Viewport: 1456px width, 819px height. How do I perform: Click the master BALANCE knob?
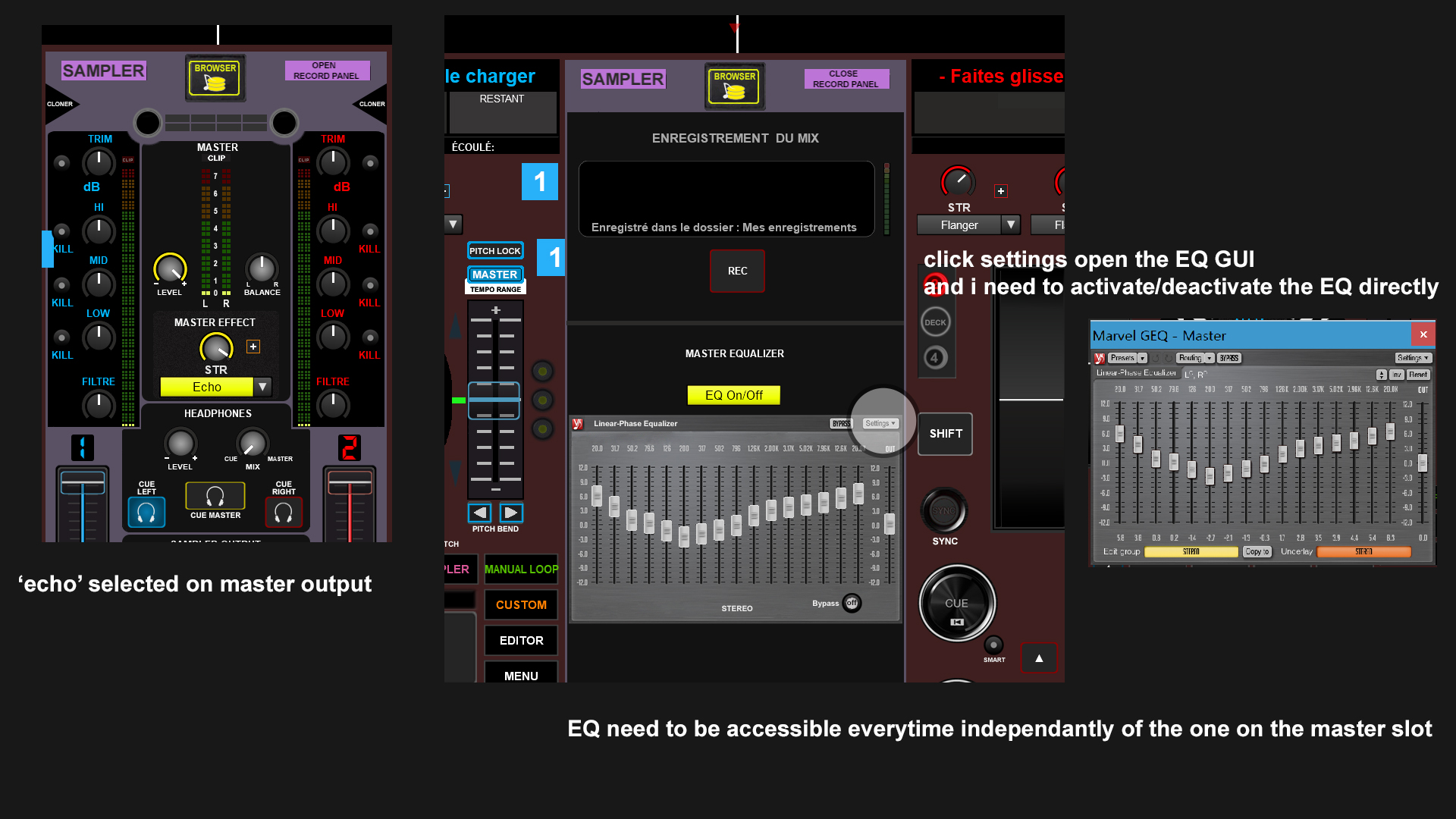[x=262, y=269]
